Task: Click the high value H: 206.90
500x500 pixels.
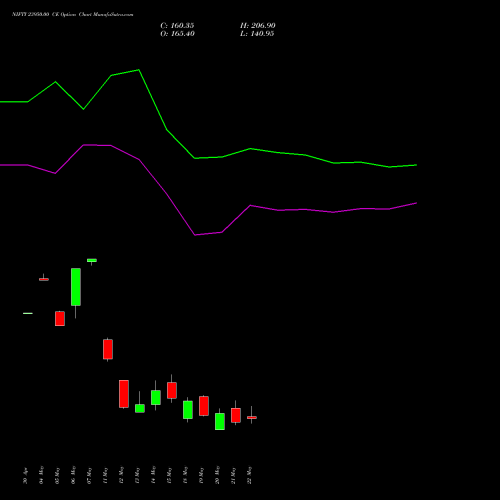Action: 258,26
